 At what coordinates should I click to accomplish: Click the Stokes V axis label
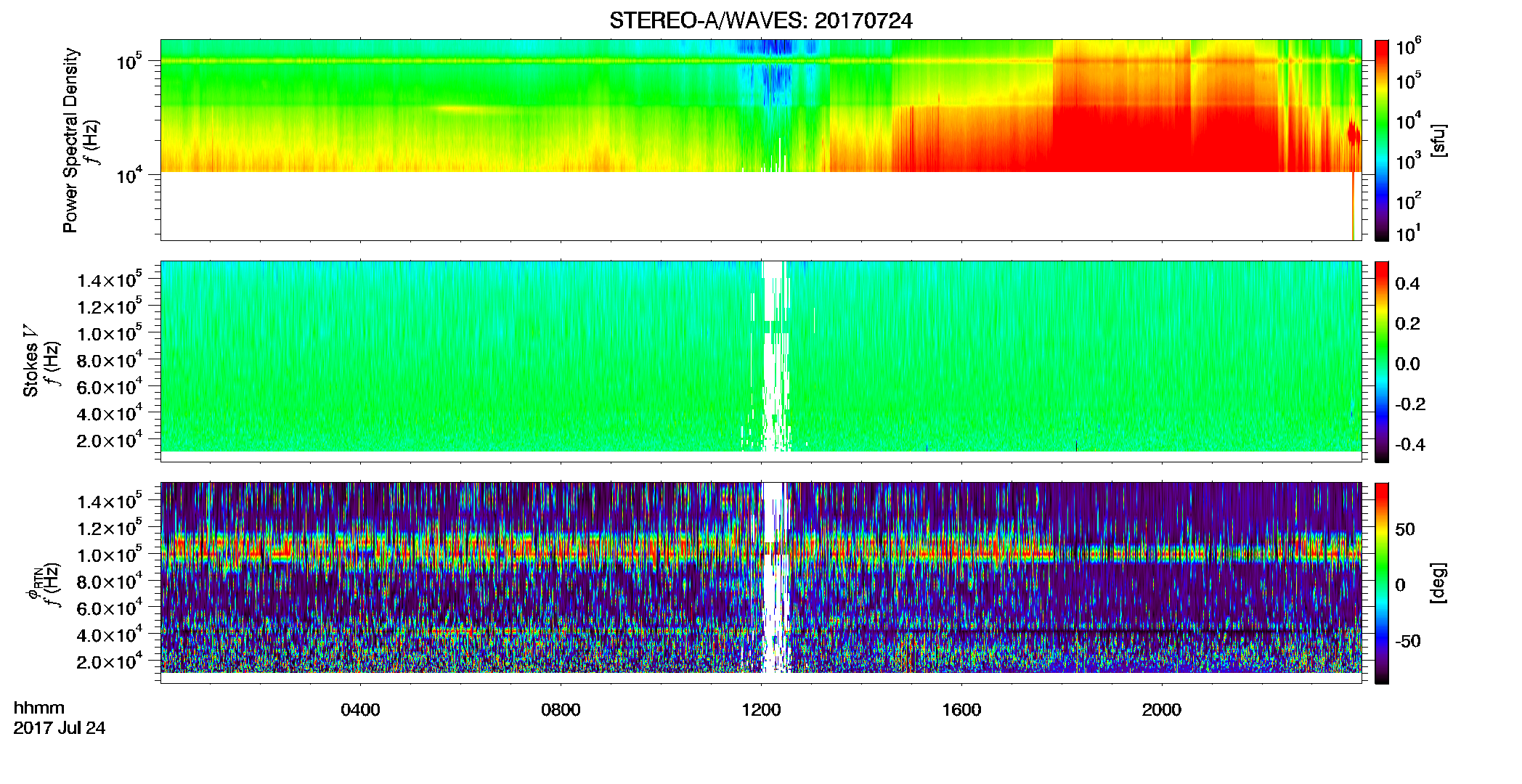(30, 361)
